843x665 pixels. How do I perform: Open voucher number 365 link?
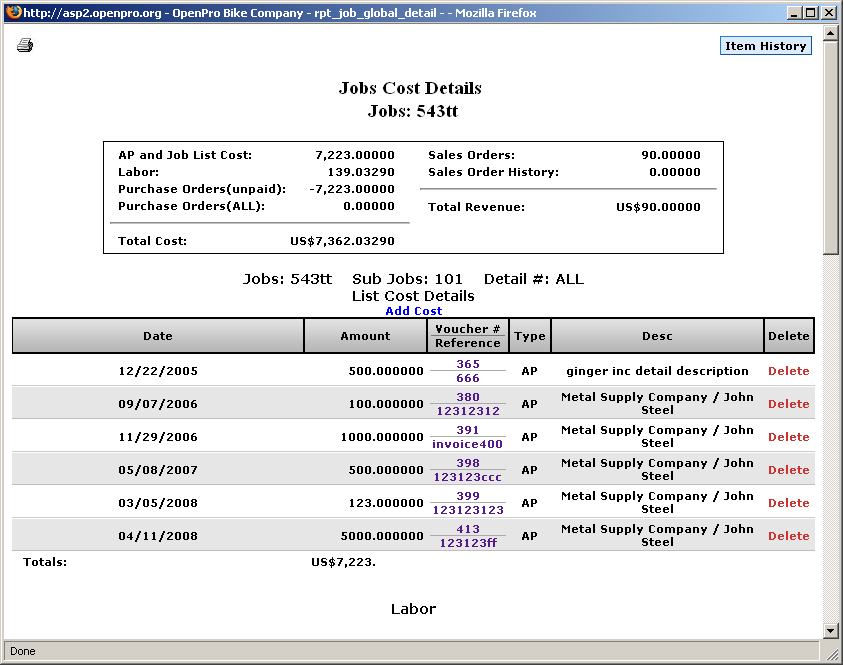click(467, 365)
